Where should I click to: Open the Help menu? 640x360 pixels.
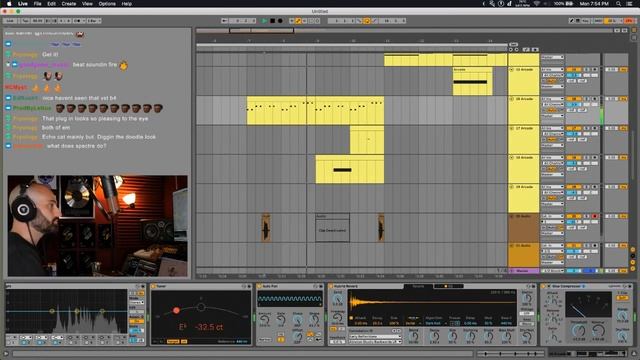coord(127,4)
